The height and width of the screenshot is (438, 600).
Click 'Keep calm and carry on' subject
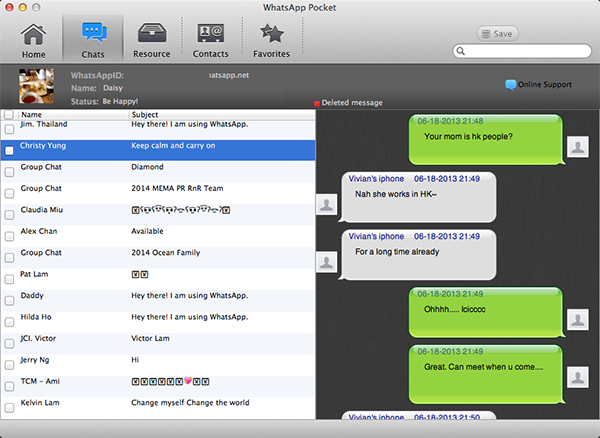point(173,145)
